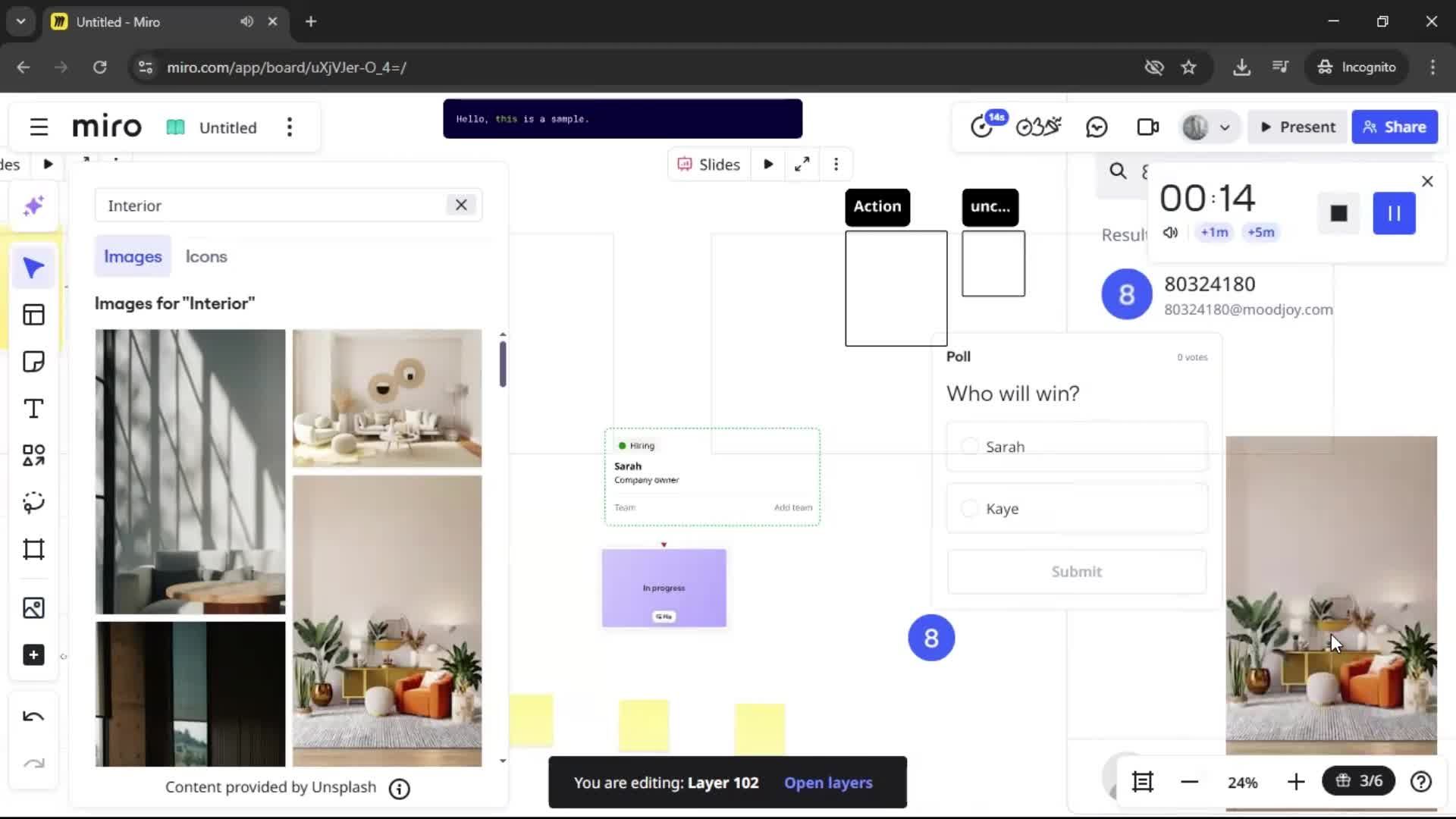Open the Templates tool in sidebar
Viewport: 1456px width, 819px height.
click(x=33, y=315)
